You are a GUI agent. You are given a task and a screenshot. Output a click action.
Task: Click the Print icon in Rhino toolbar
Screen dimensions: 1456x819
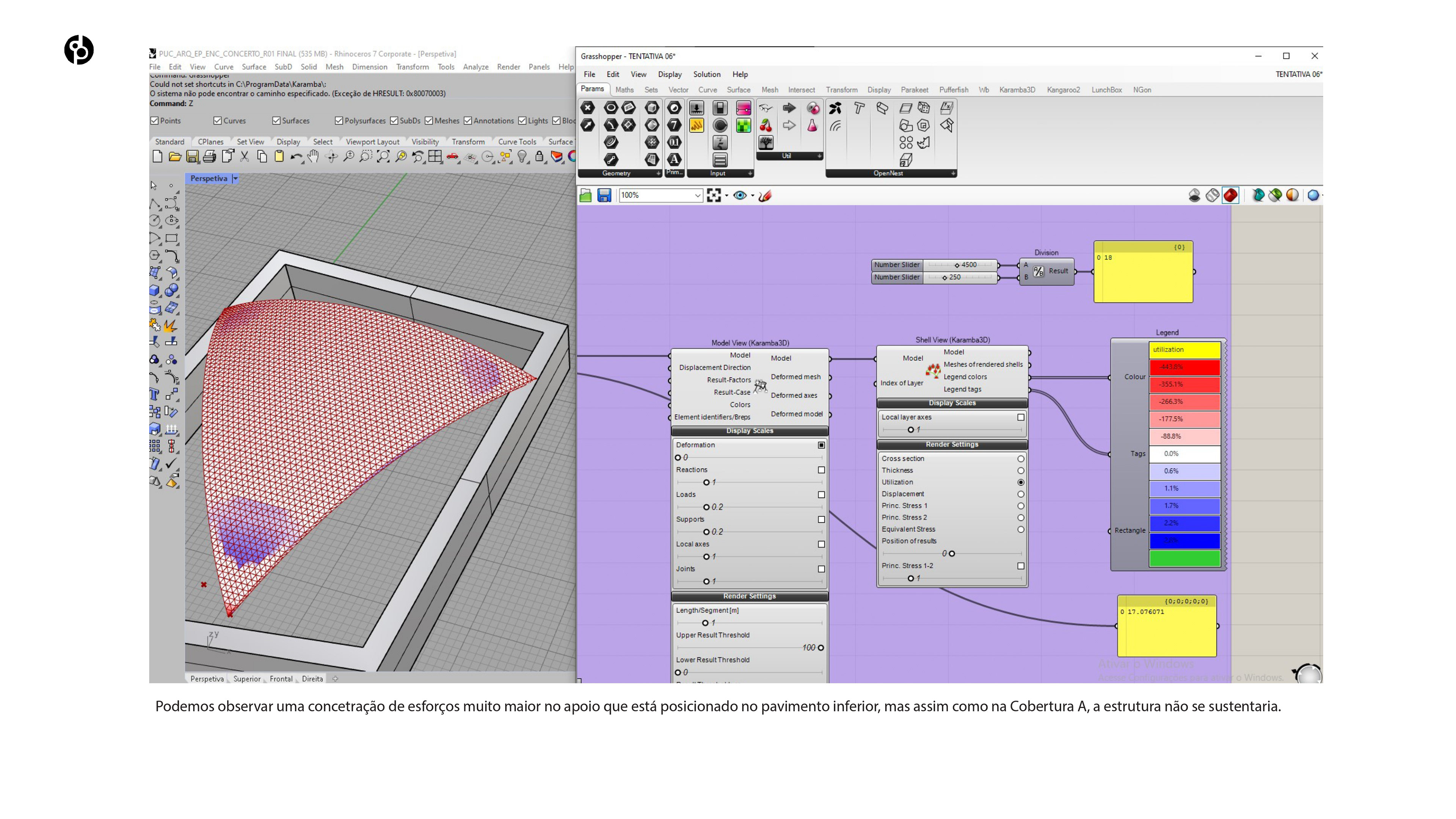click(209, 157)
